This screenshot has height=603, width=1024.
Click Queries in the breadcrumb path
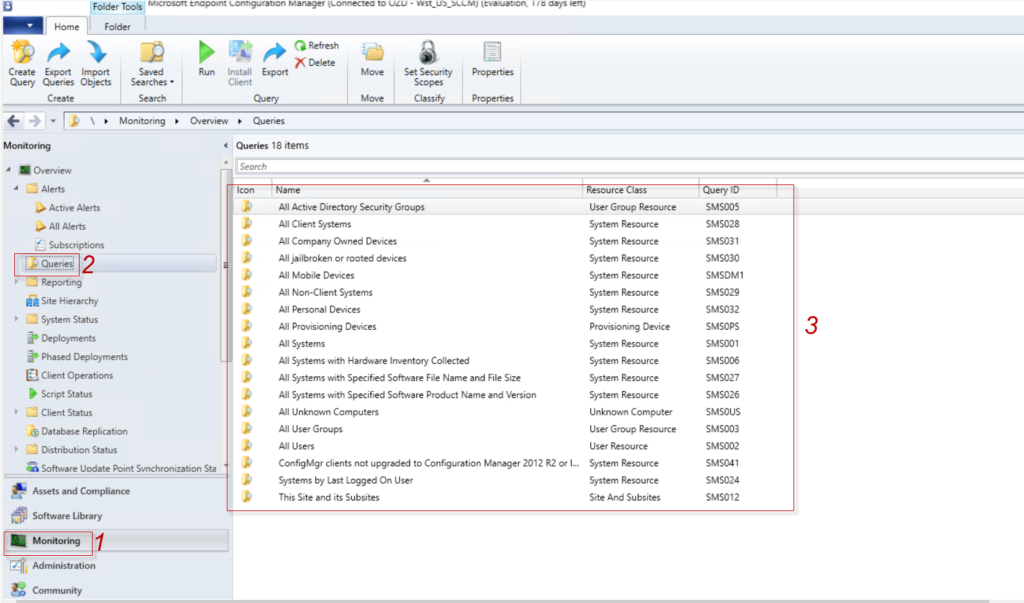[x=268, y=121]
